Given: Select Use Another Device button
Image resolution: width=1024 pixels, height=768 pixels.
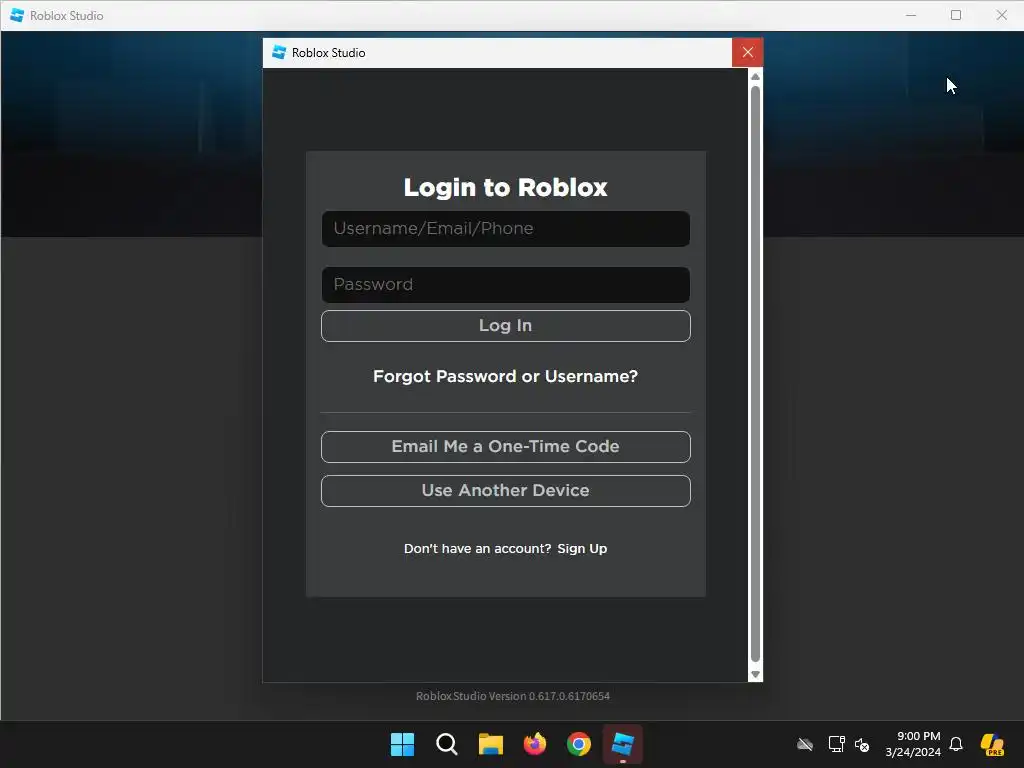Looking at the screenshot, I should 505,490.
